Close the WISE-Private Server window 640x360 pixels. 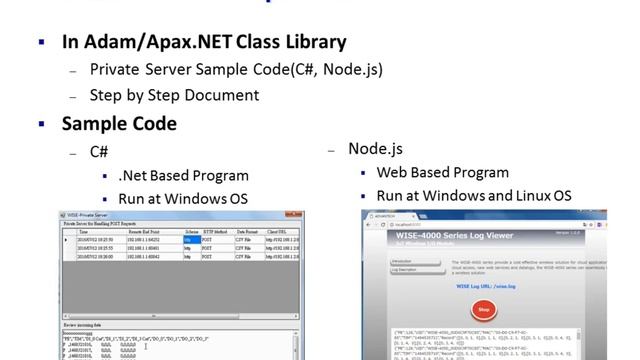[x=294, y=214]
